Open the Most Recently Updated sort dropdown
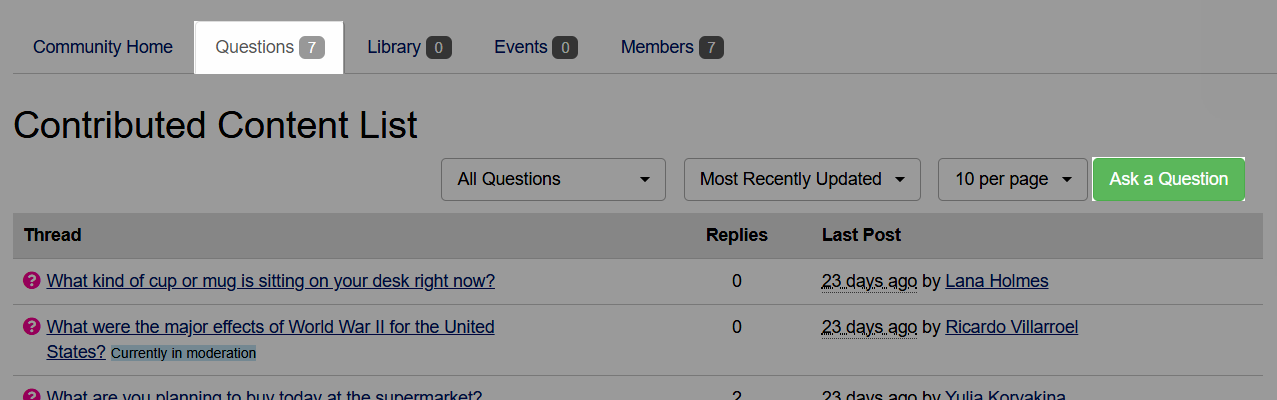This screenshot has height=400, width=1277. coord(802,179)
